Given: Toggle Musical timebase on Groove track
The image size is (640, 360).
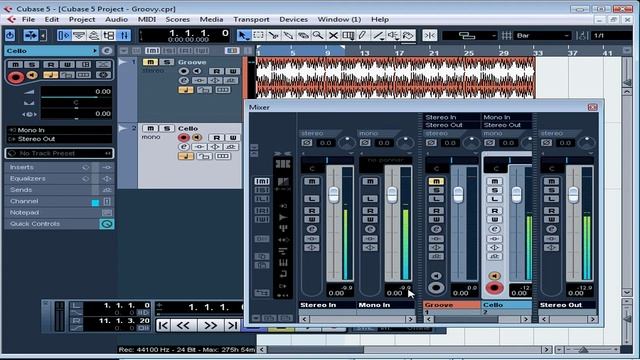Looking at the screenshot, I should pos(186,90).
